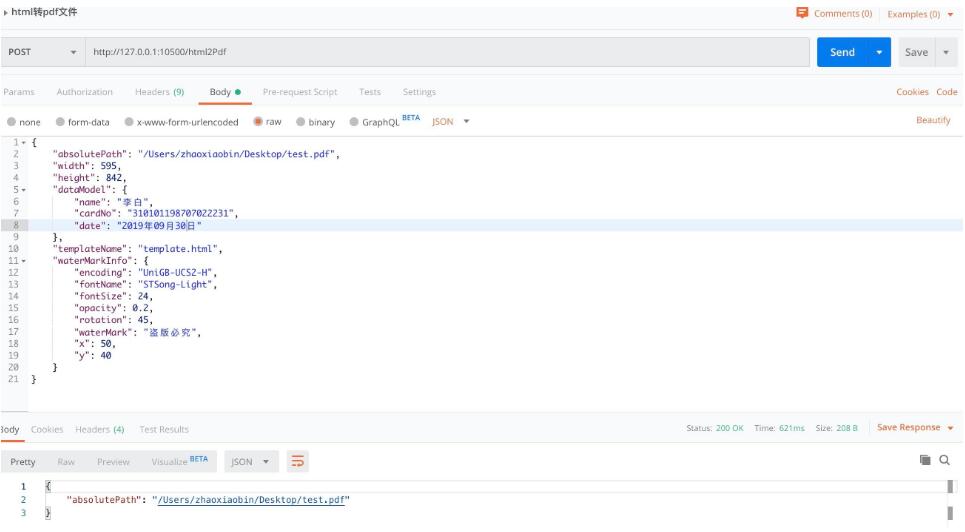Switch to the Authorization tab
965x532 pixels.
[84, 92]
